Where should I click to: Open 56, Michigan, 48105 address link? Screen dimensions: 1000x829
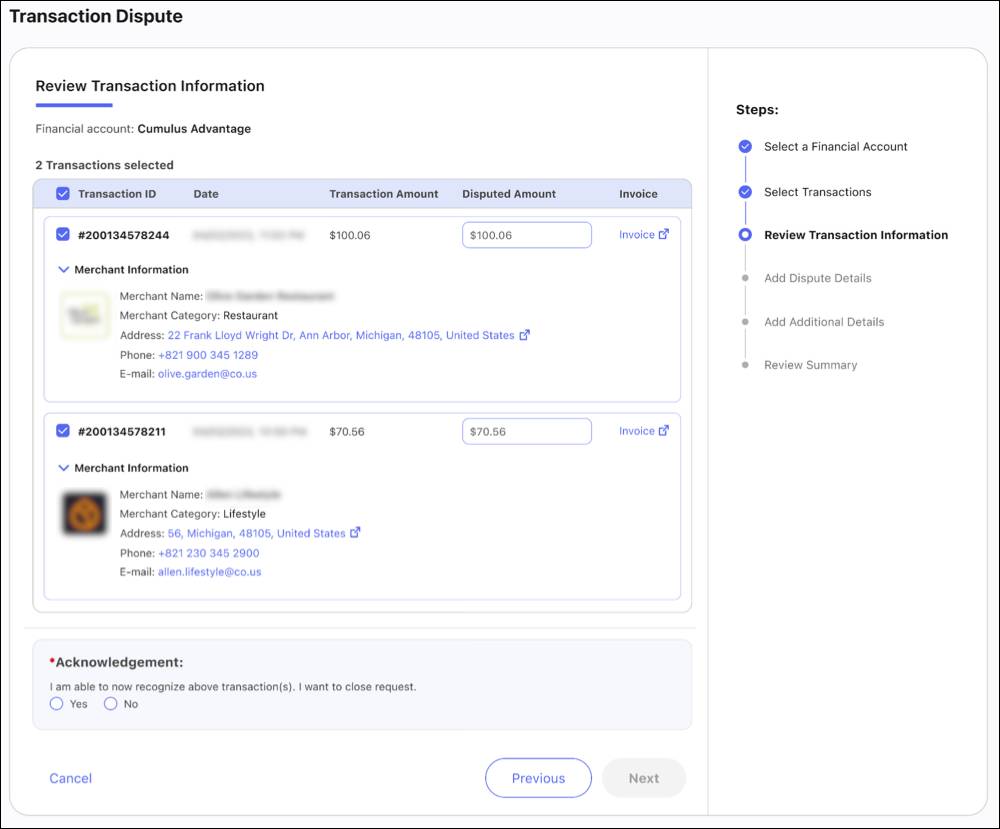point(256,534)
